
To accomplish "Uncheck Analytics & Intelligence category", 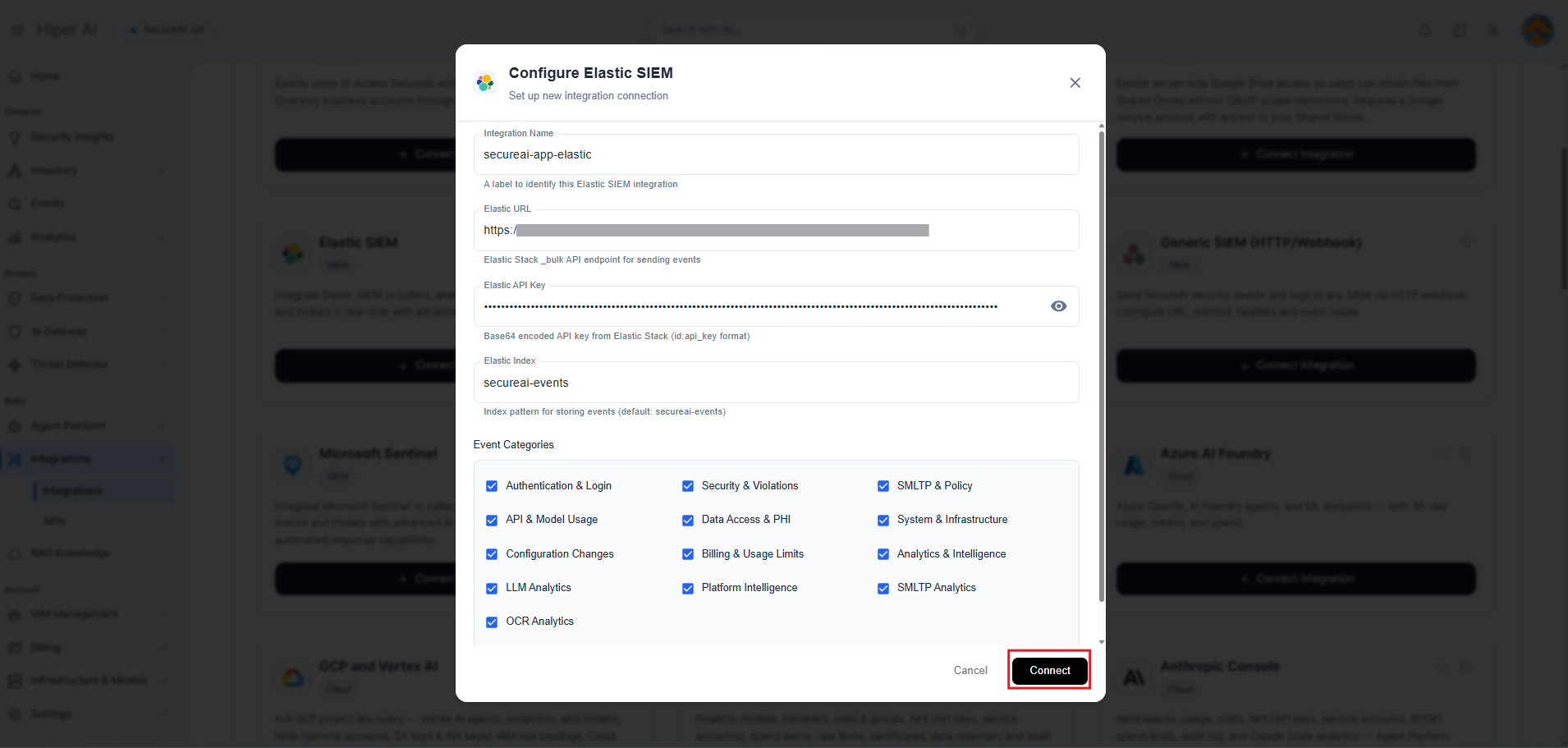I will pos(883,554).
